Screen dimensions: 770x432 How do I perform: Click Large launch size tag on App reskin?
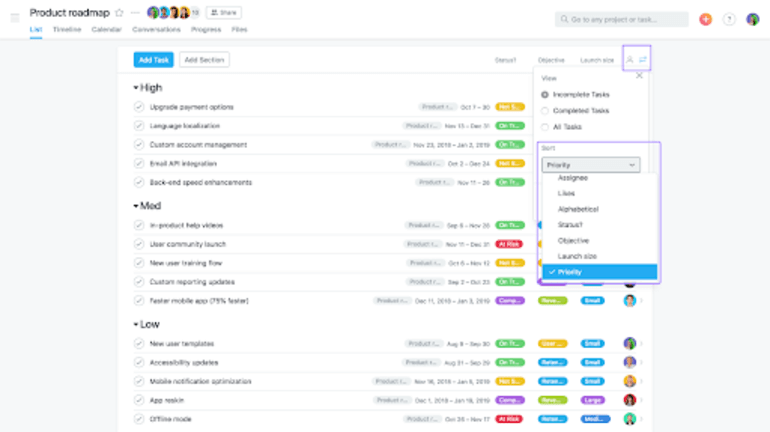(592, 400)
